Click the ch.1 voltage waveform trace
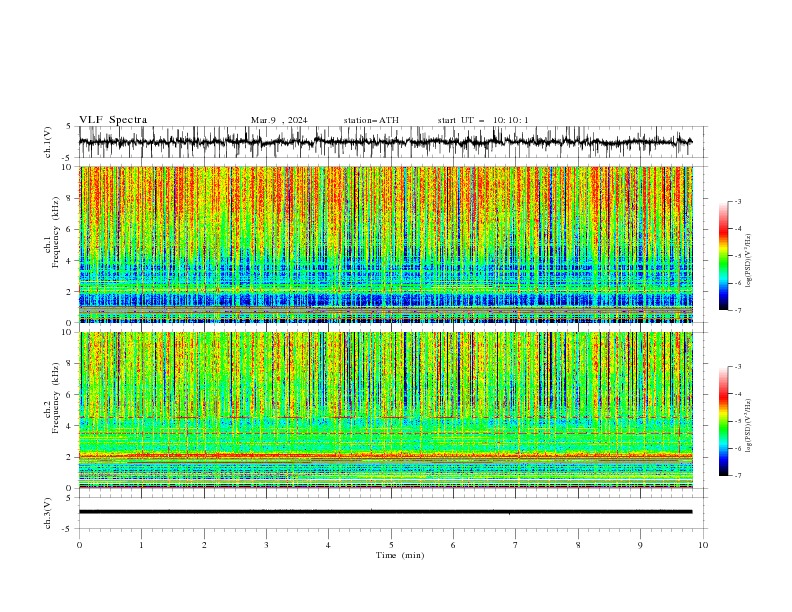Screen dimensions: 792x612 click(386, 142)
